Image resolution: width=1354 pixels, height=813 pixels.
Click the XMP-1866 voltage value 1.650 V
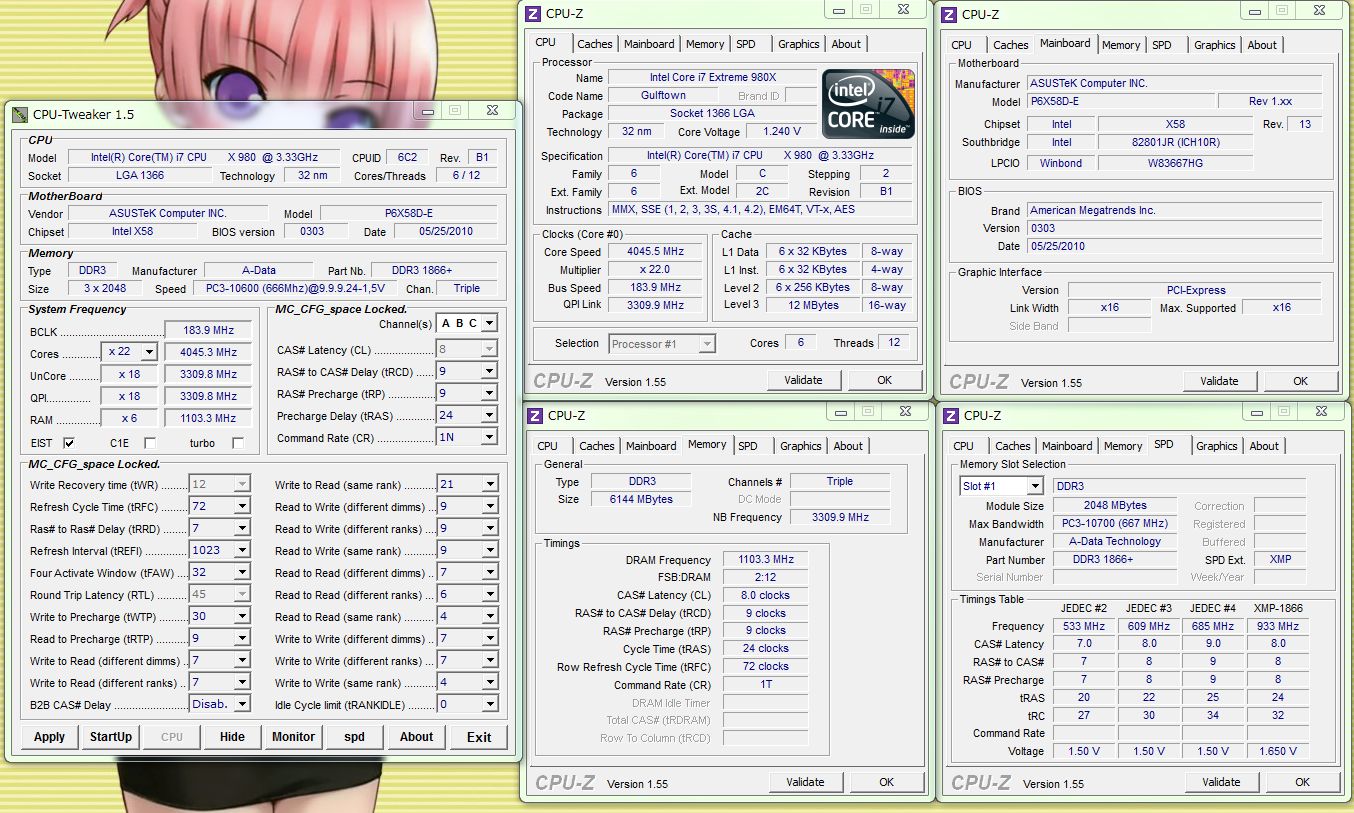(x=1278, y=751)
